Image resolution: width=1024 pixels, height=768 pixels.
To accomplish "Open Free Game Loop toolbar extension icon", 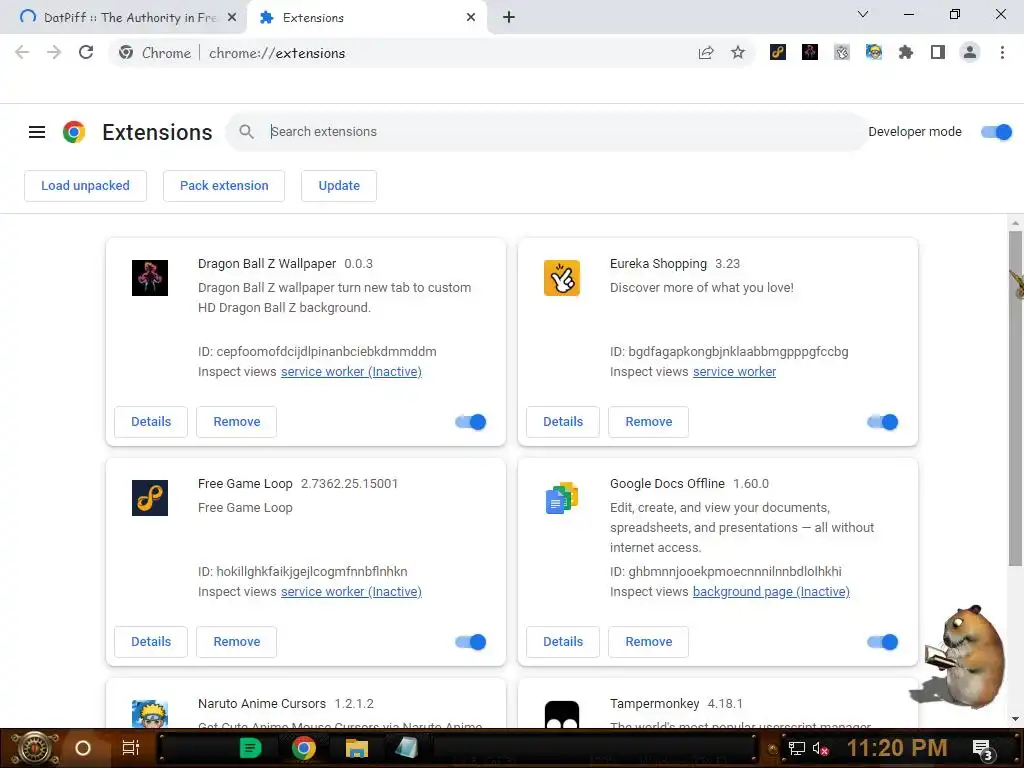I will 778,52.
